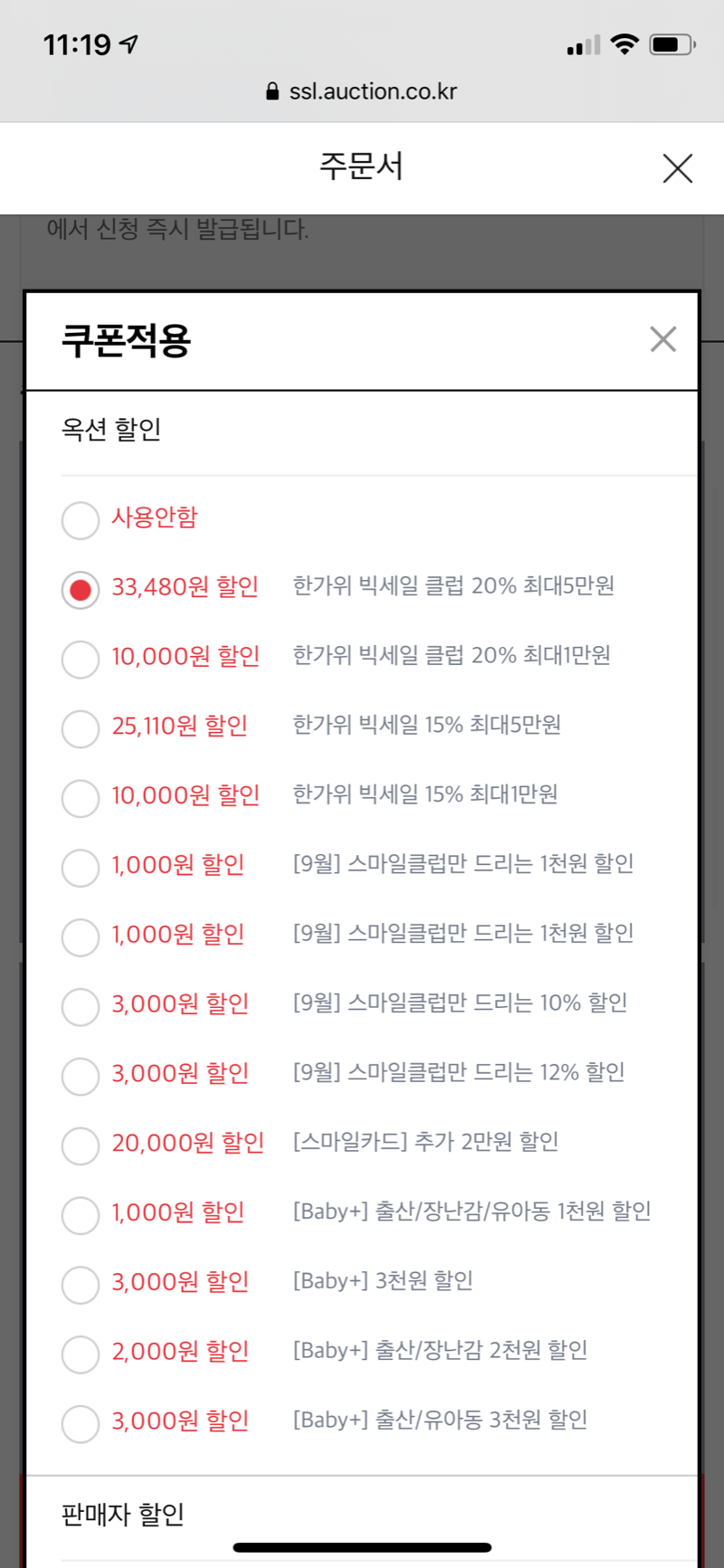Close the 주문서 order page
724x1568 pixels.
click(677, 168)
